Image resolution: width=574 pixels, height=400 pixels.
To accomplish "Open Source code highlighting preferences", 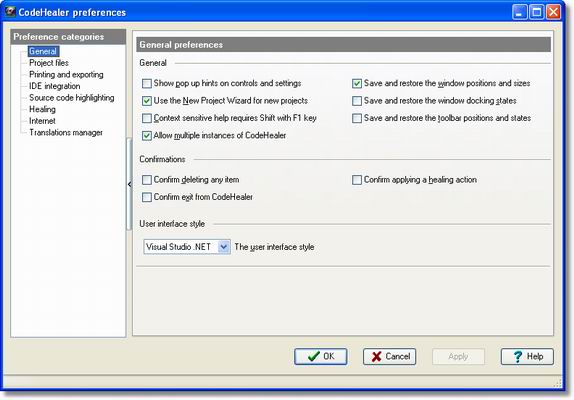I will (72, 98).
